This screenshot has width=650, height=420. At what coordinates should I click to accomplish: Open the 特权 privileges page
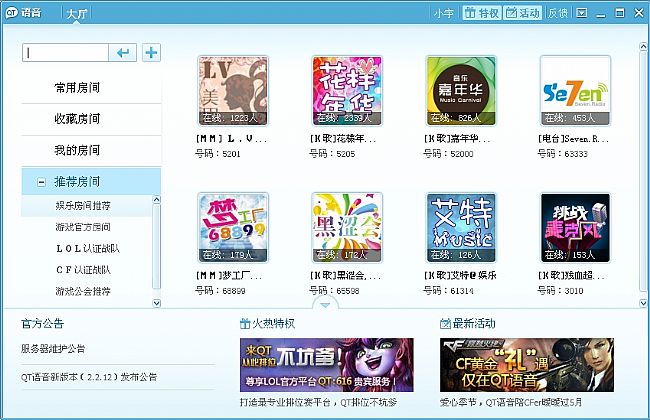[481, 13]
